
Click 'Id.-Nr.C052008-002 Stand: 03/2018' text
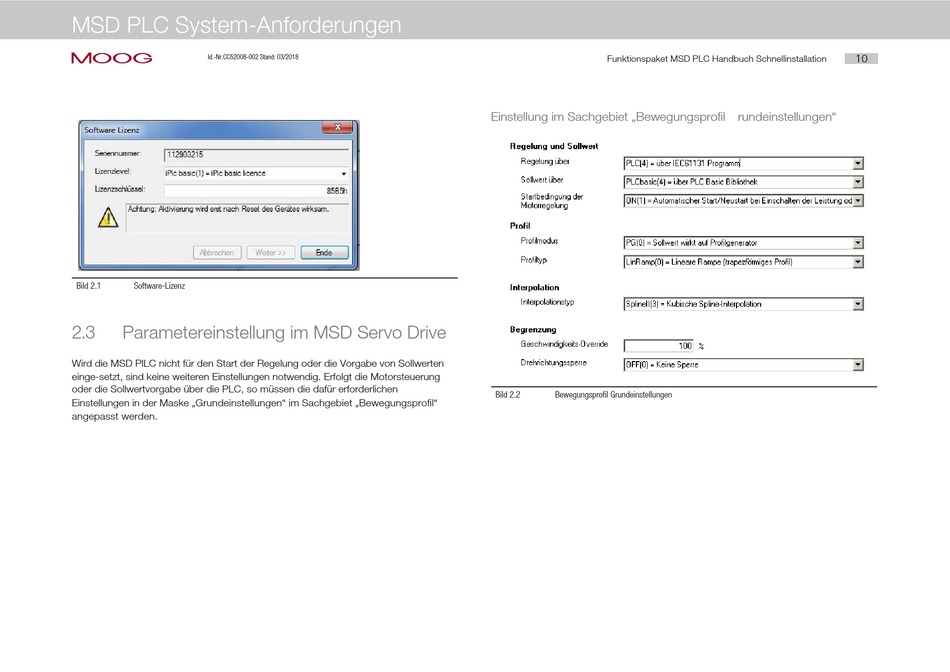[x=253, y=57]
